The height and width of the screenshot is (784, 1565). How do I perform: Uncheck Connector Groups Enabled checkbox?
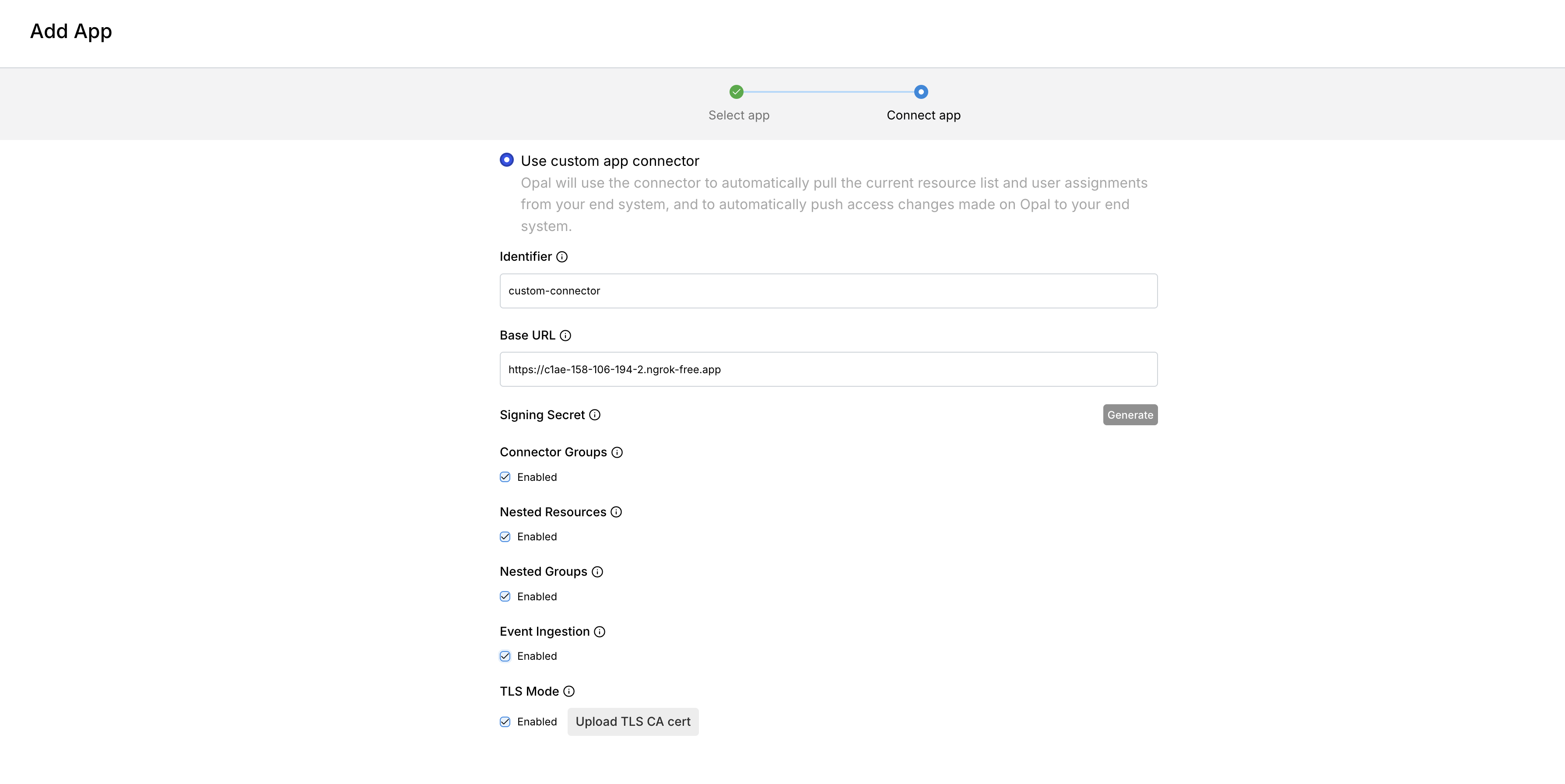point(505,477)
